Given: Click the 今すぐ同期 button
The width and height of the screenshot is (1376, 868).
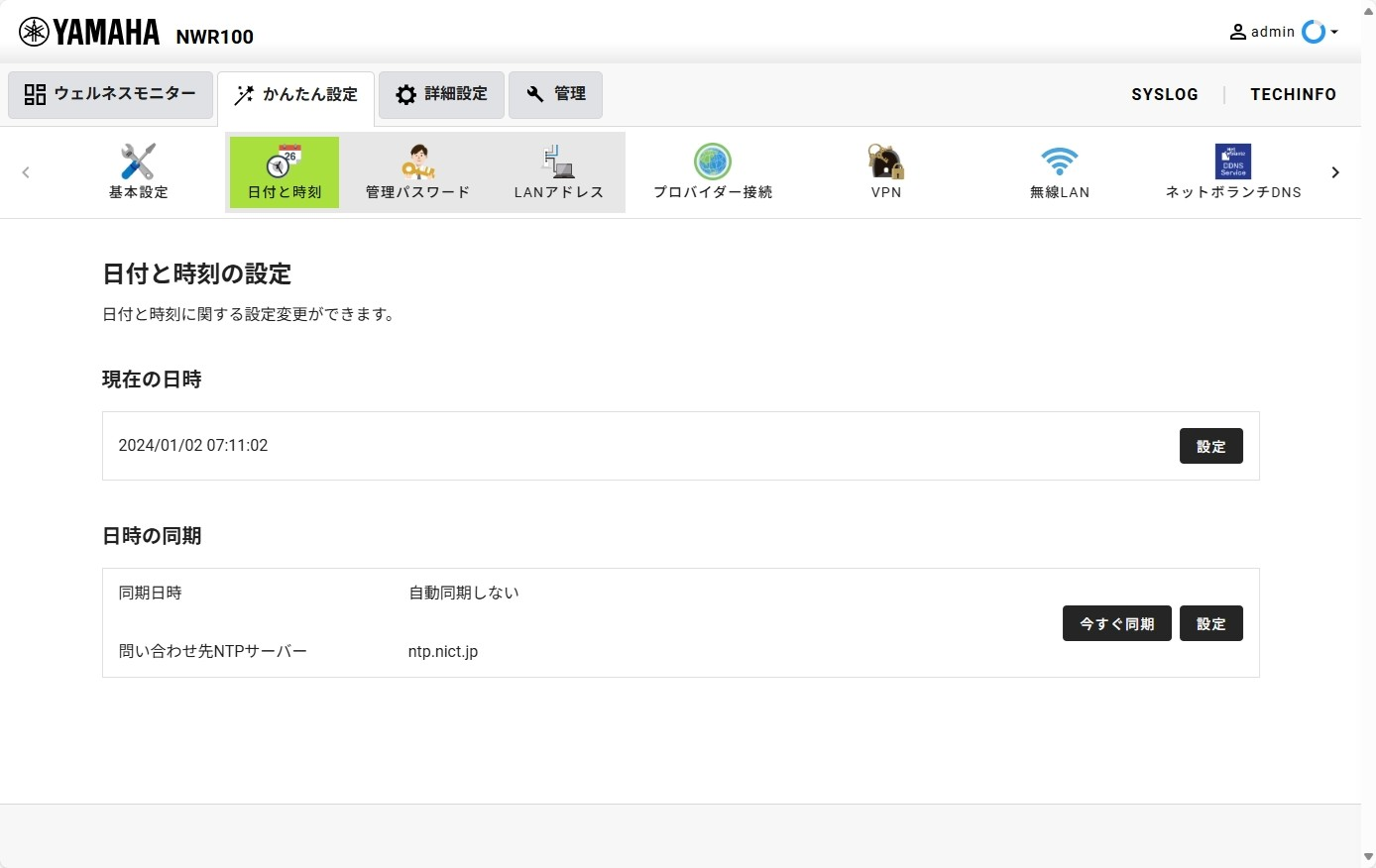Looking at the screenshot, I should (x=1116, y=624).
